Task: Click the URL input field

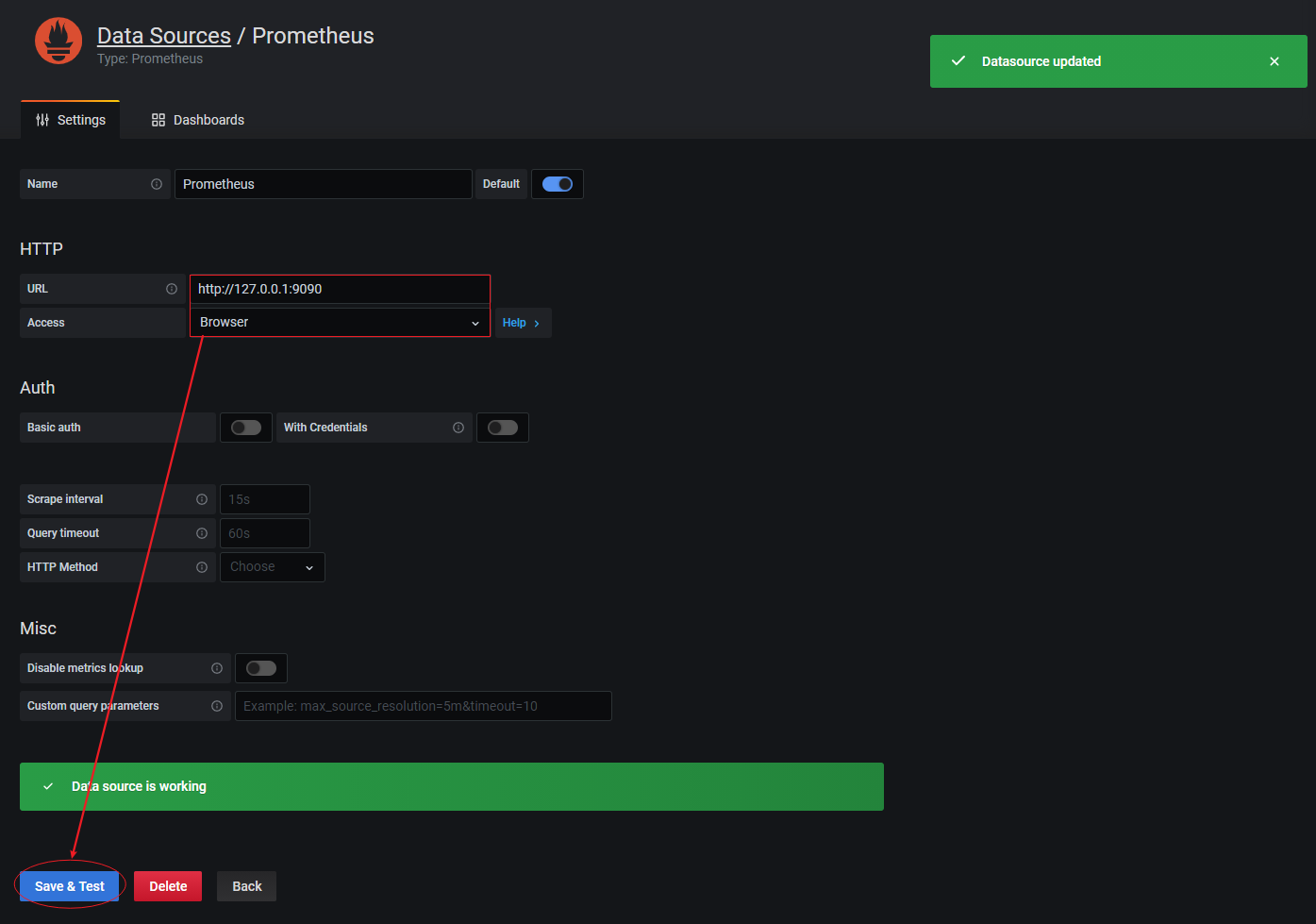Action: pyautogui.click(x=340, y=289)
